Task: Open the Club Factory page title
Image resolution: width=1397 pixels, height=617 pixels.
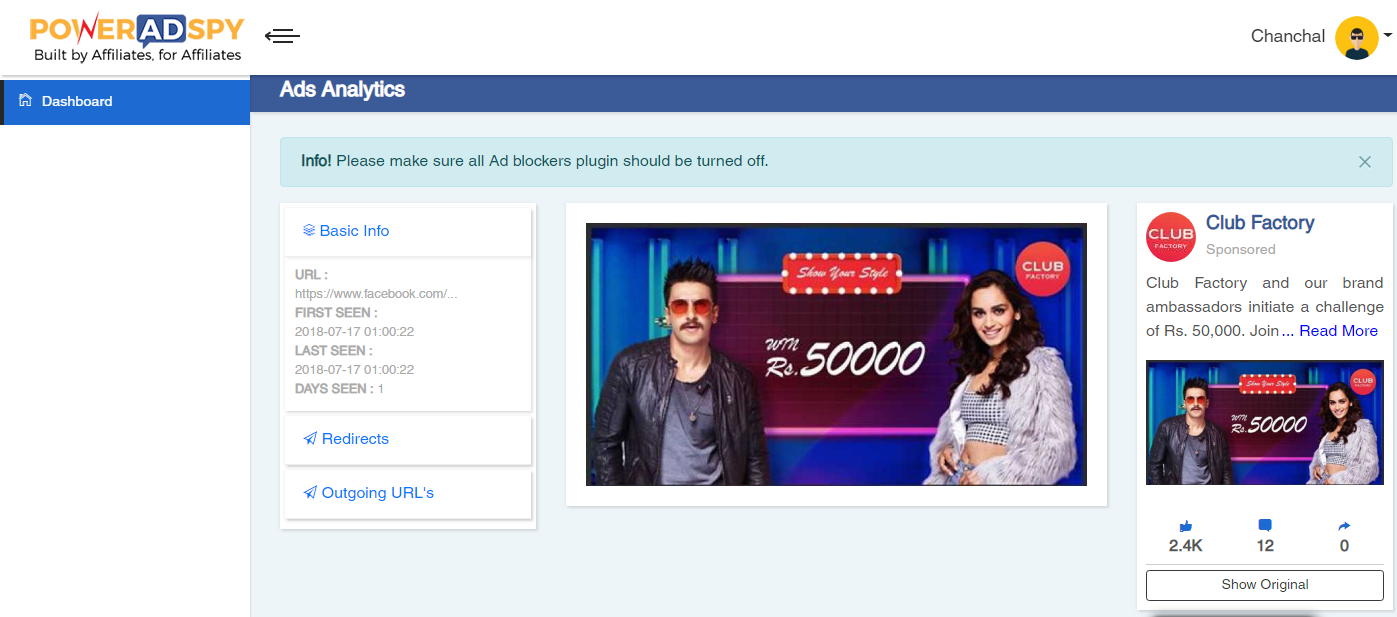Action: point(1260,223)
